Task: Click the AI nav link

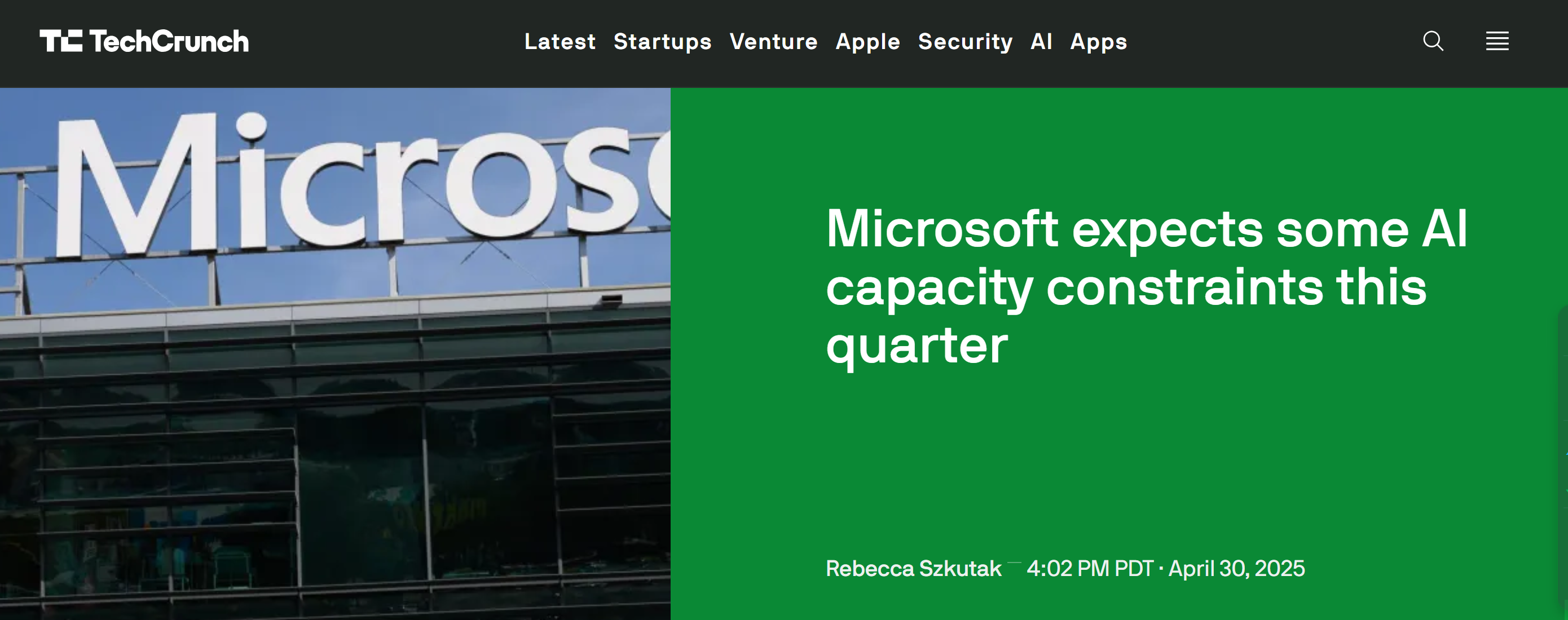Action: tap(1041, 41)
